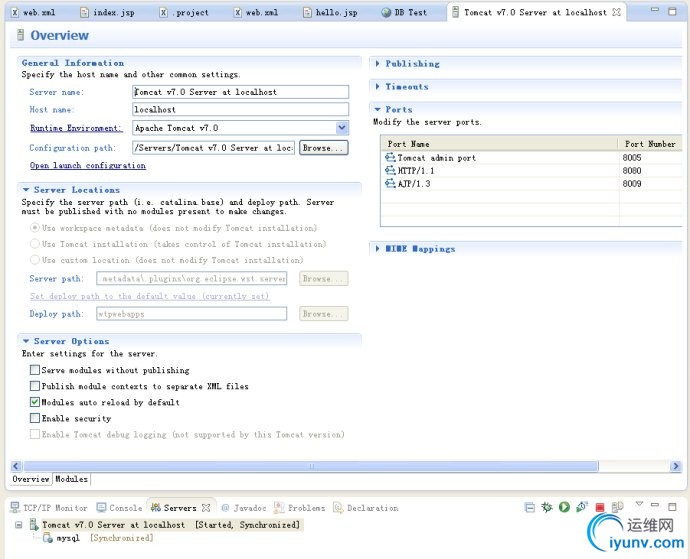Open the Runtime Environment dropdown
The width and height of the screenshot is (690, 559).
point(342,128)
